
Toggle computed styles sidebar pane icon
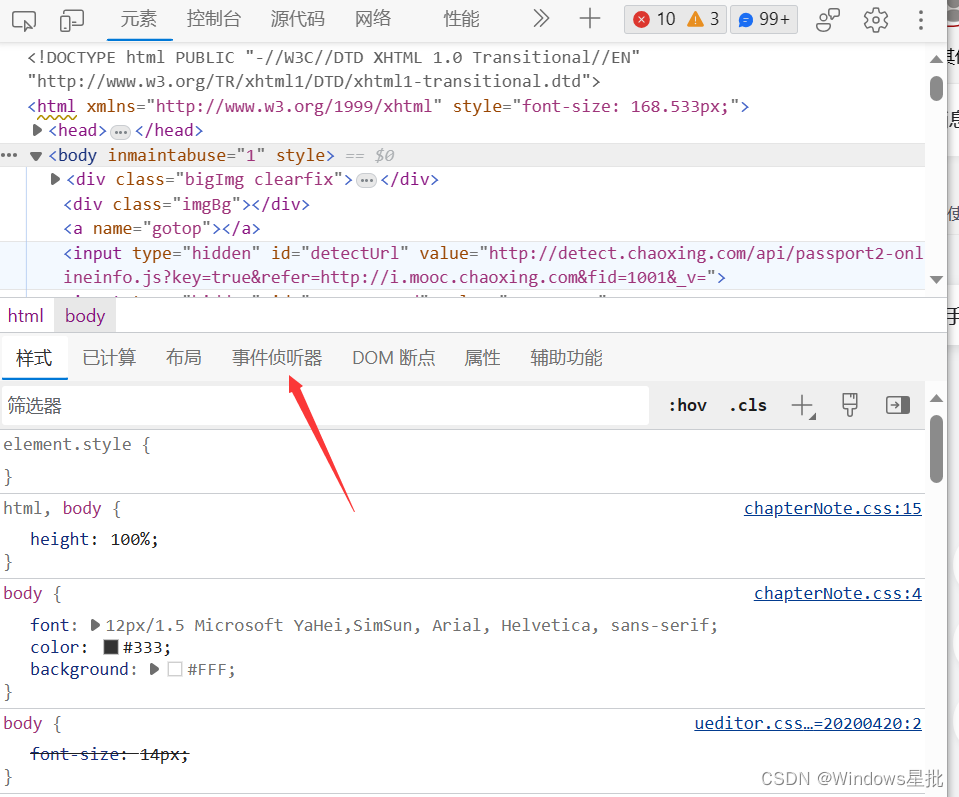point(897,405)
